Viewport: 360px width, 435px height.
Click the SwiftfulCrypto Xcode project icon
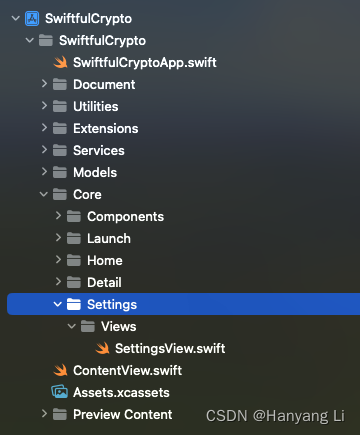point(32,19)
